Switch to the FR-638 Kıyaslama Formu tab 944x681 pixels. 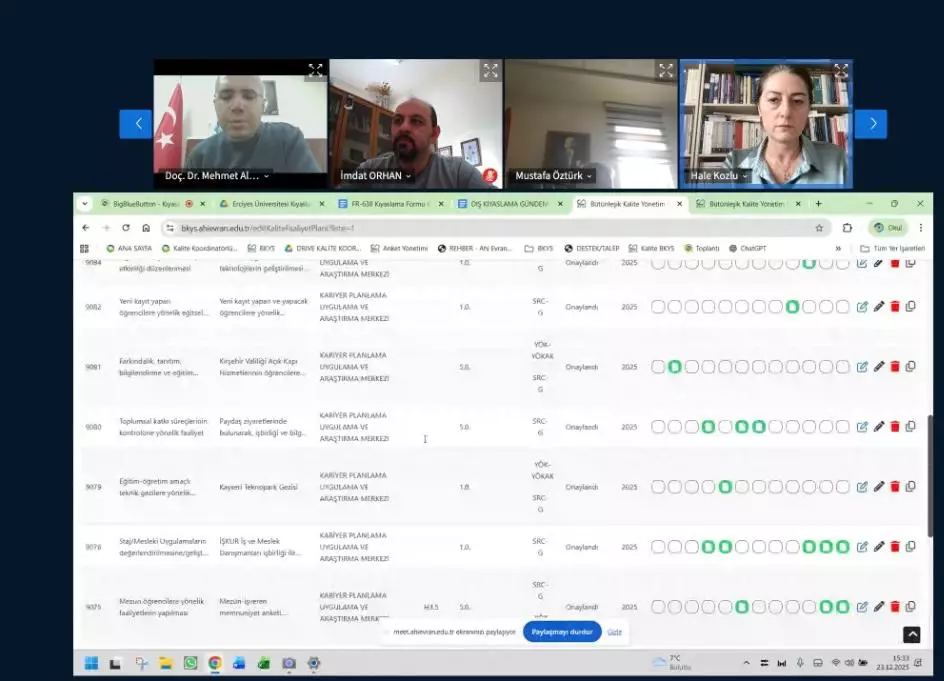[x=383, y=203]
